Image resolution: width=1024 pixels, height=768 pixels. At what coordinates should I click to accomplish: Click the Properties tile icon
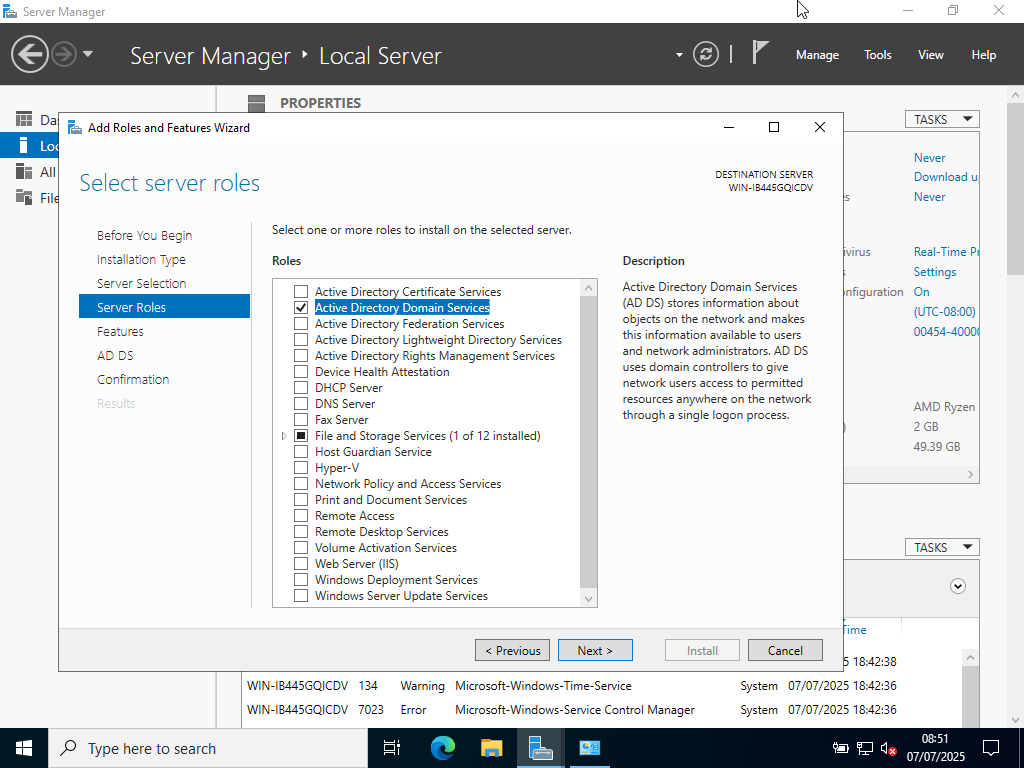[x=257, y=103]
